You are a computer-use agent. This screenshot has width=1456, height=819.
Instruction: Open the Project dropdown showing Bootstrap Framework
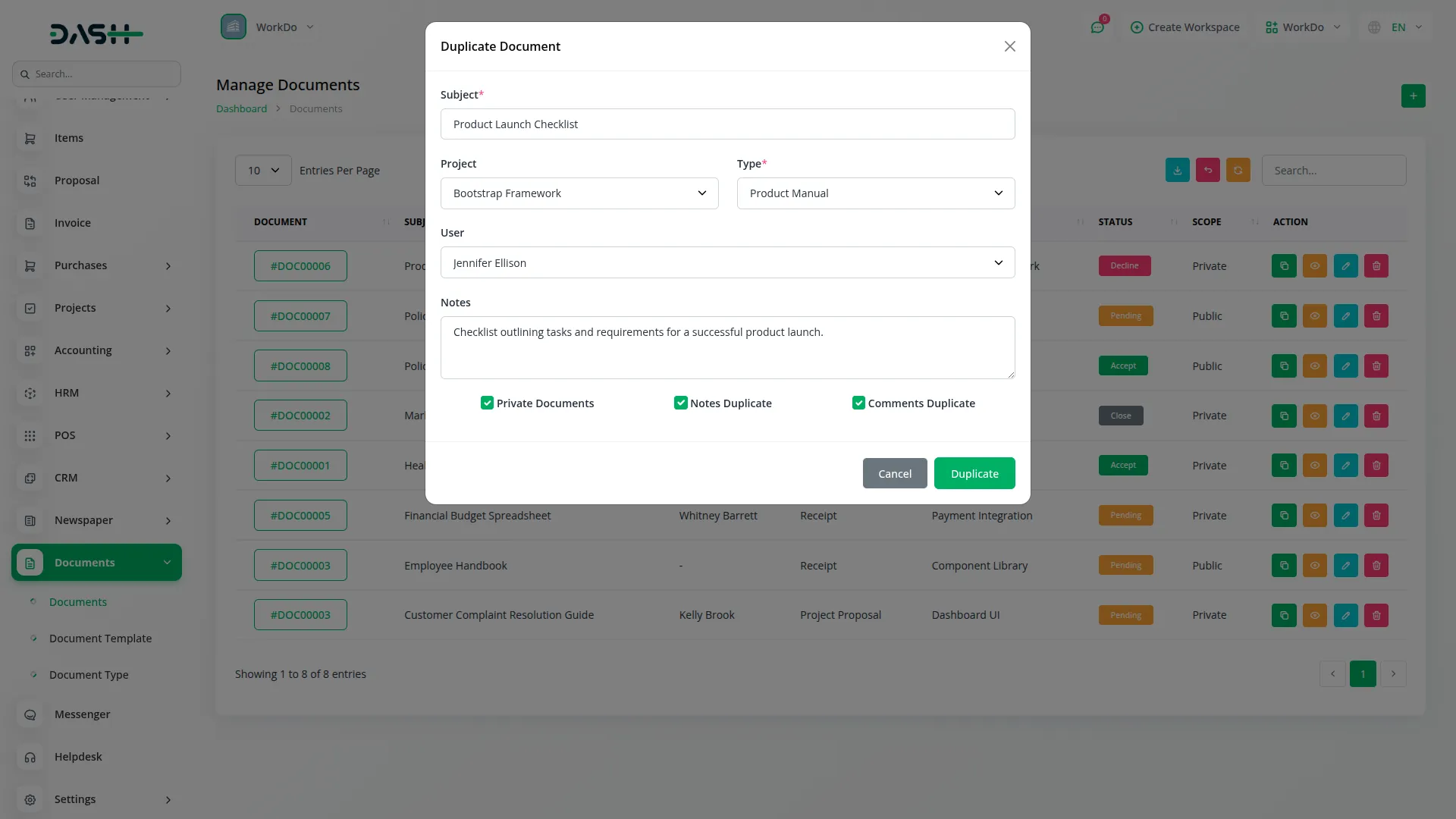pyautogui.click(x=579, y=193)
